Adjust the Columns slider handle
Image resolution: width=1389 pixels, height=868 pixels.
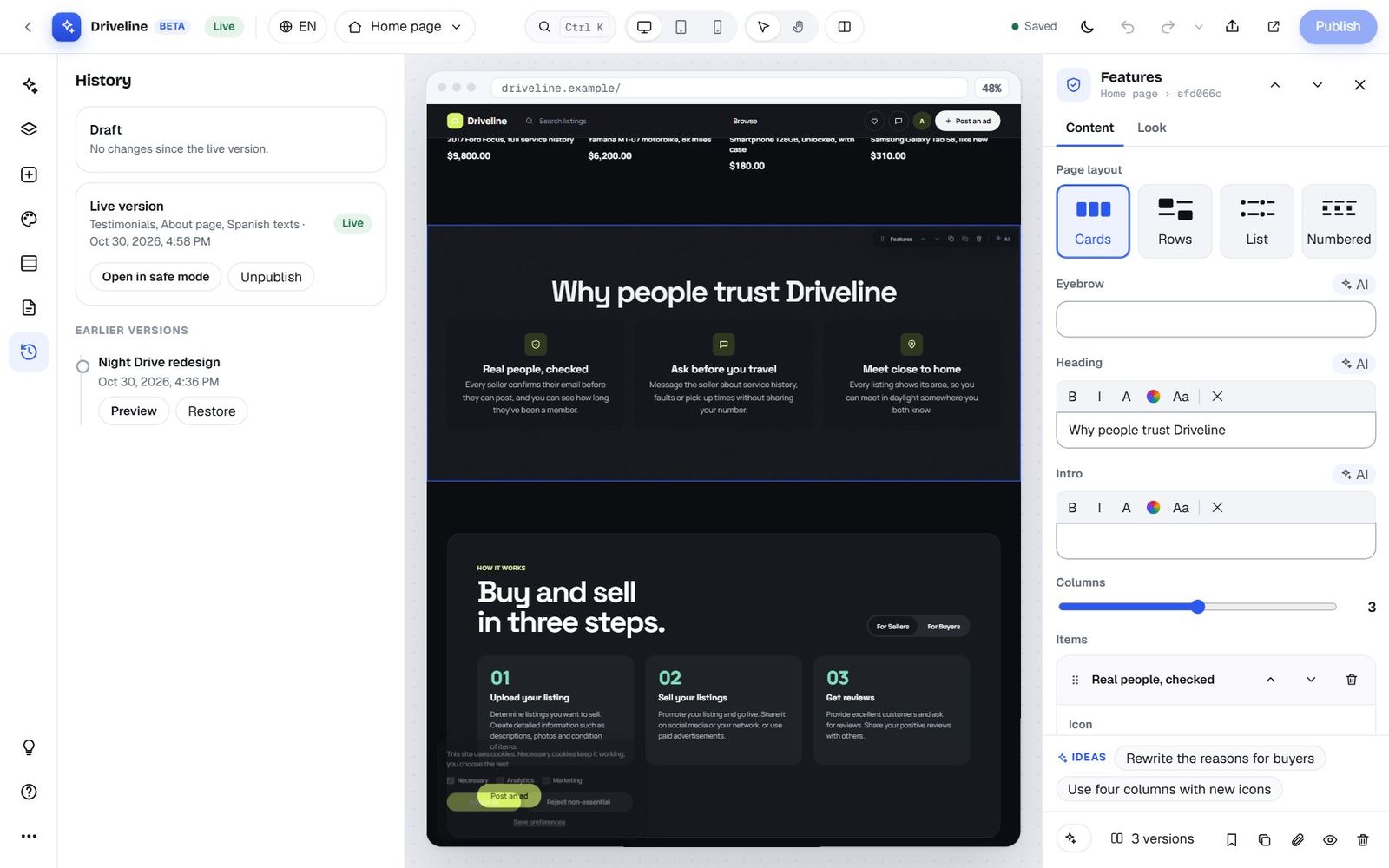[1198, 607]
